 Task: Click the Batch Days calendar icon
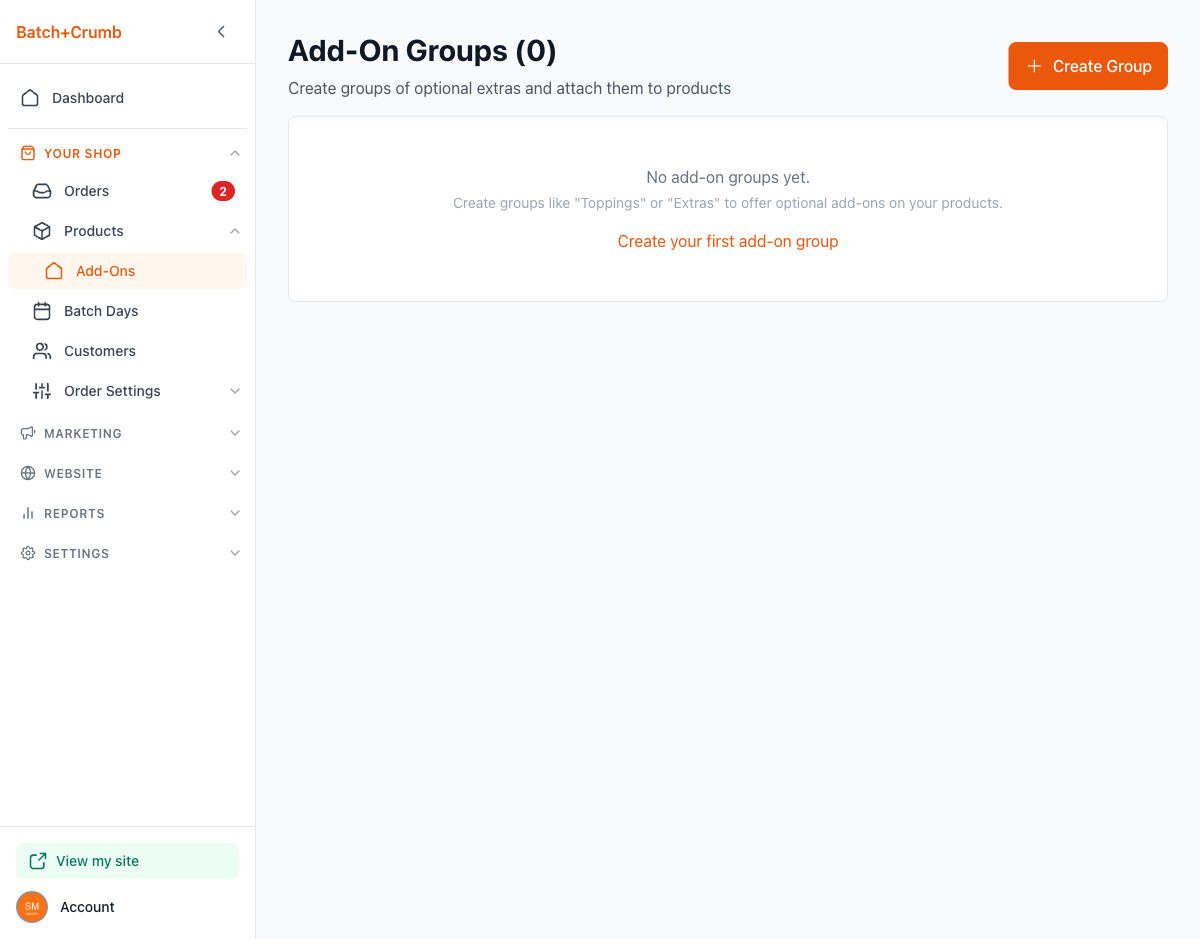[42, 311]
